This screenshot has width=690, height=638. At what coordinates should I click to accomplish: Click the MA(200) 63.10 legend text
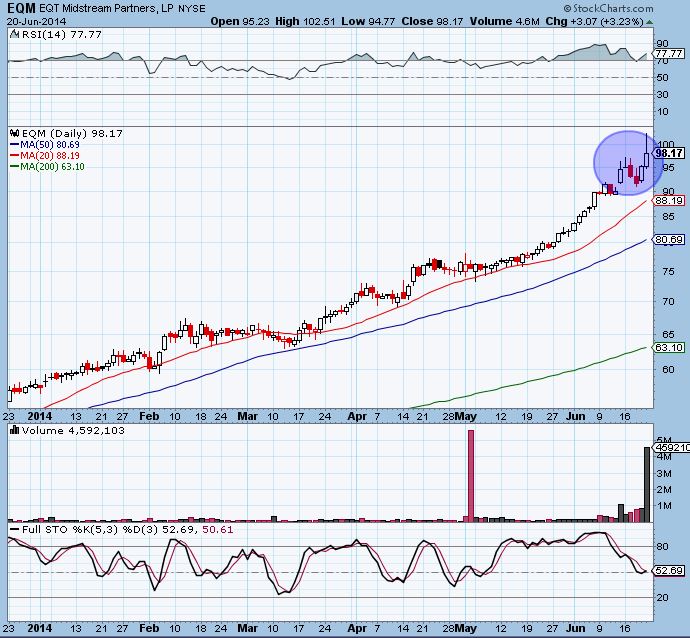tap(52, 166)
